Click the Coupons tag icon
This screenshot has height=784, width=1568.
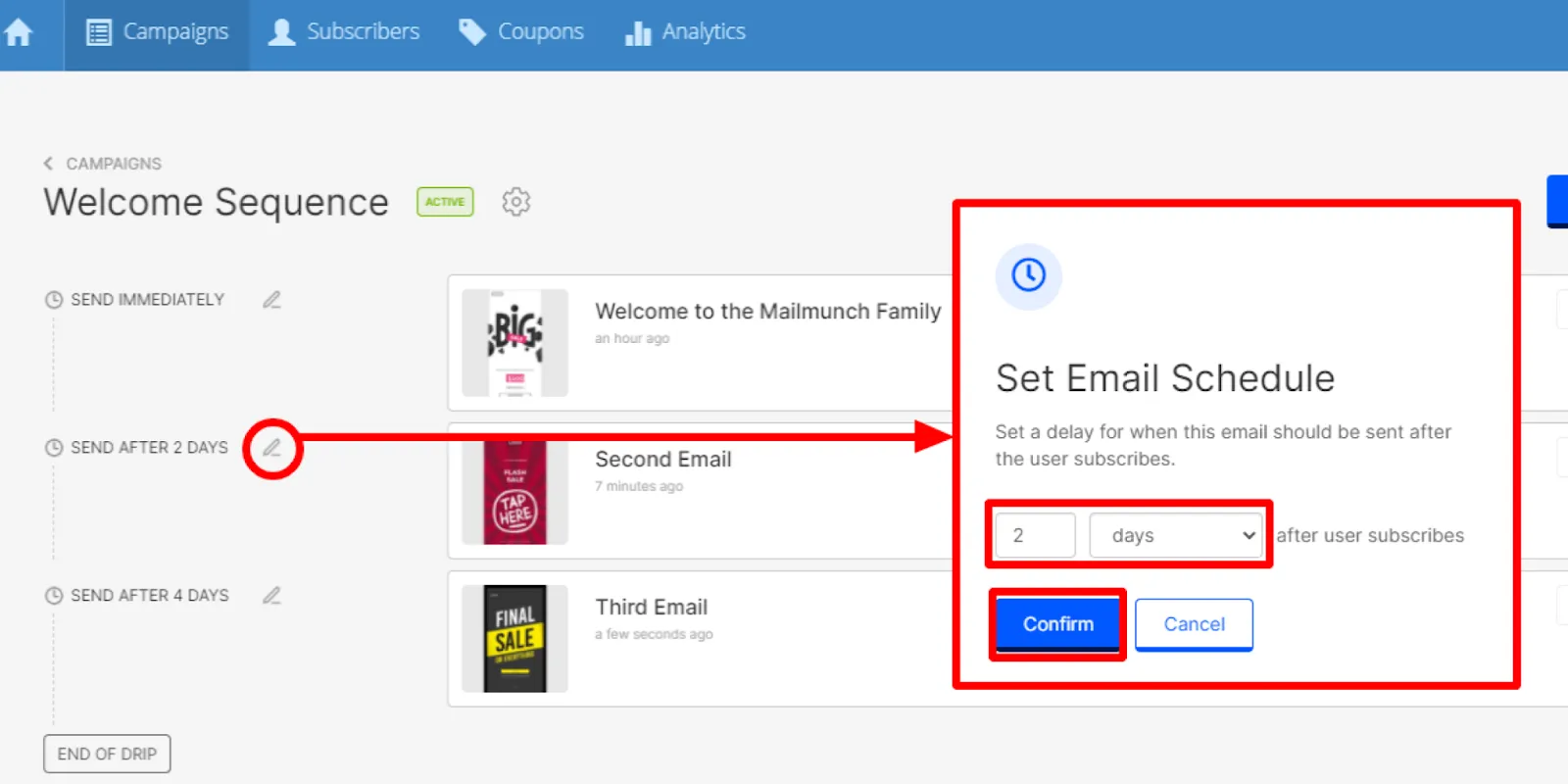tap(472, 32)
